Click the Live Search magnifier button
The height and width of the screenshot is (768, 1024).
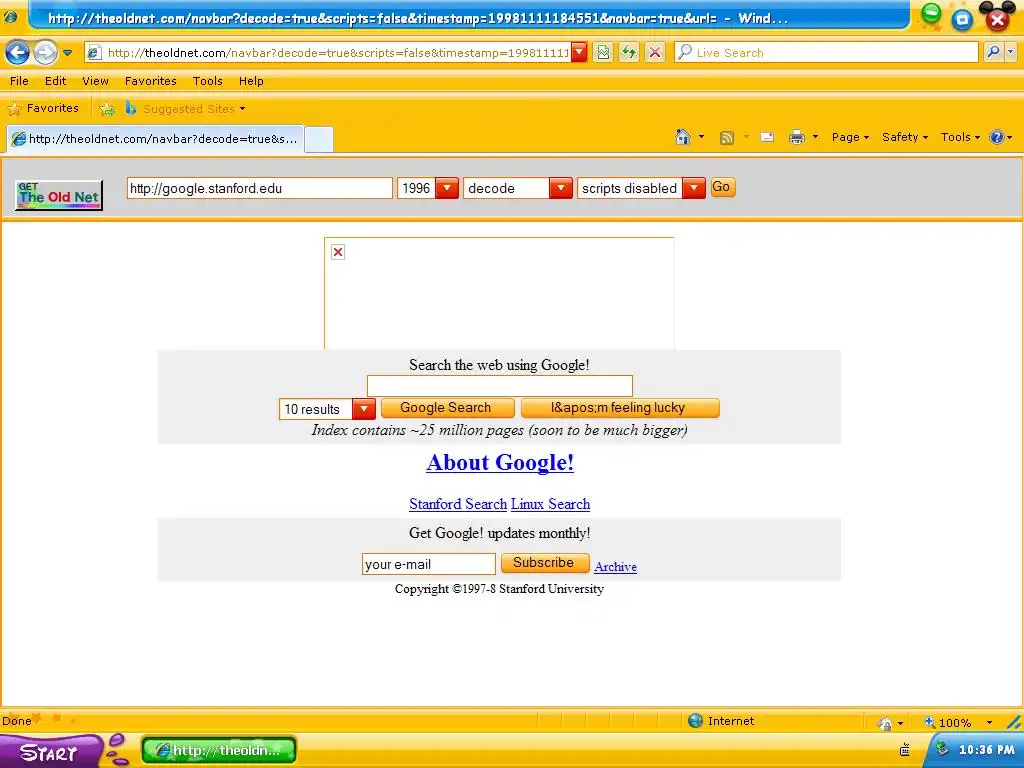(x=993, y=52)
